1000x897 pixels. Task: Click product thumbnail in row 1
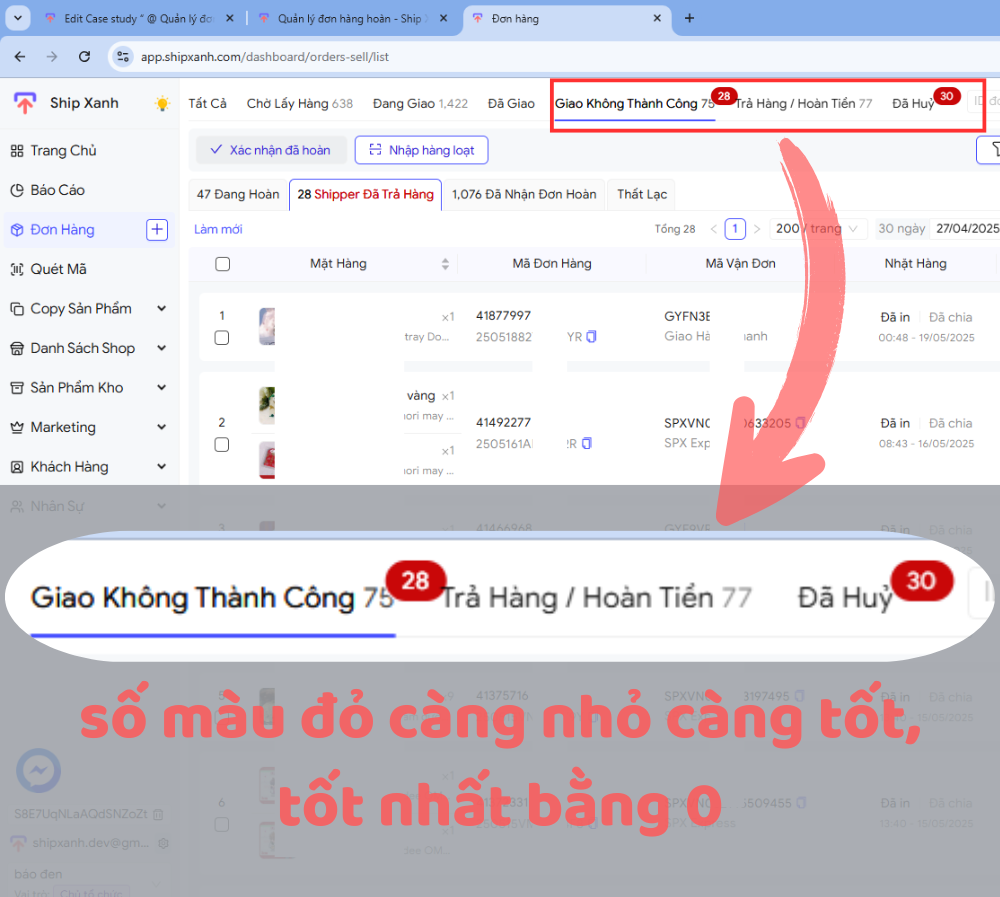coord(267,327)
